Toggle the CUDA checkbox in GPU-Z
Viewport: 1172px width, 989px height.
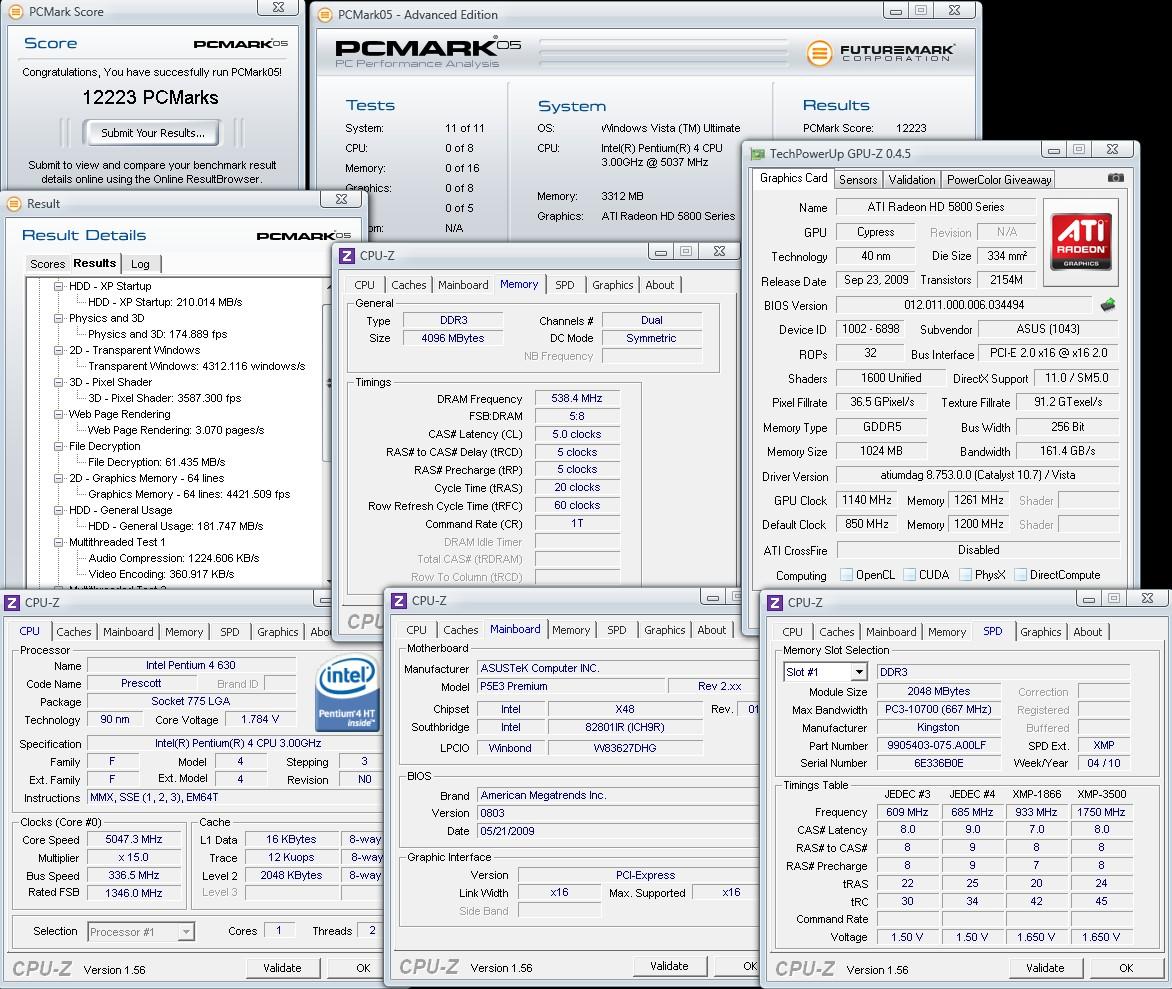click(x=910, y=575)
